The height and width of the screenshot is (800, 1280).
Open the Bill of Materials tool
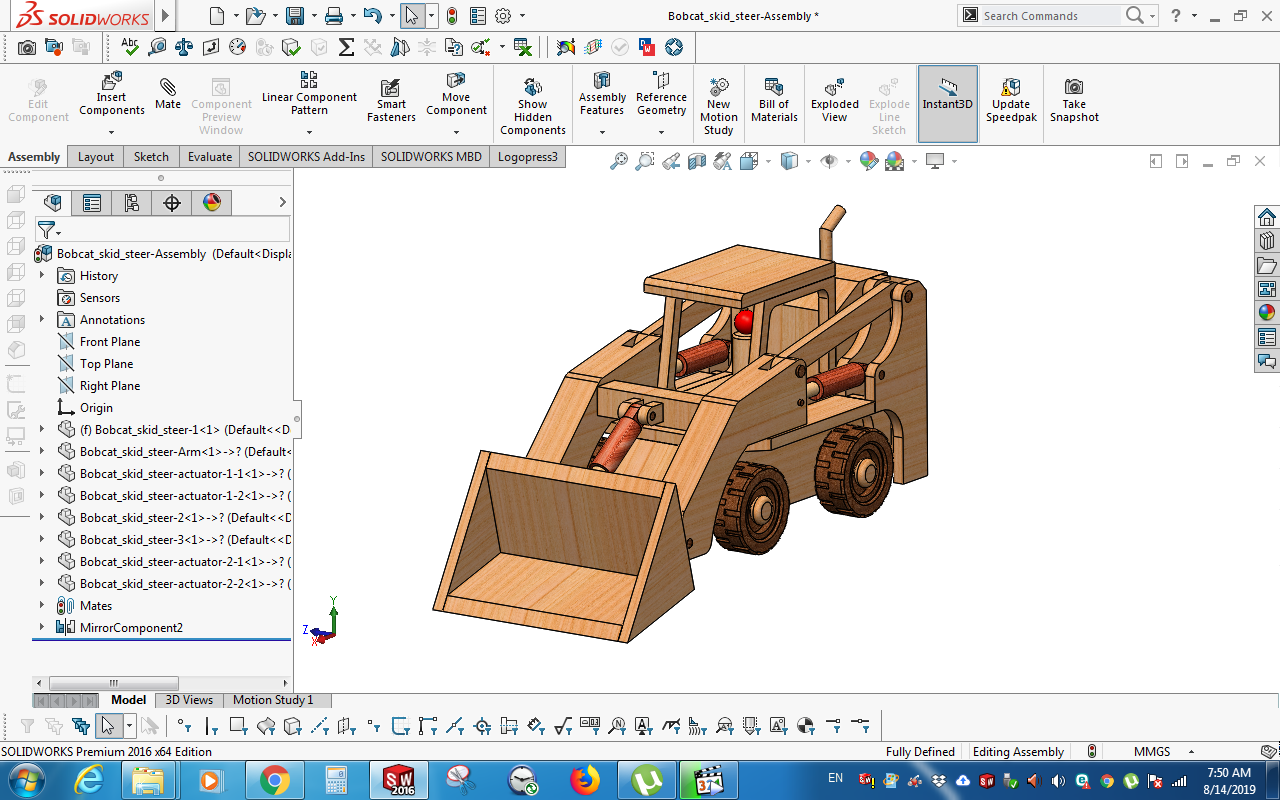pos(774,100)
